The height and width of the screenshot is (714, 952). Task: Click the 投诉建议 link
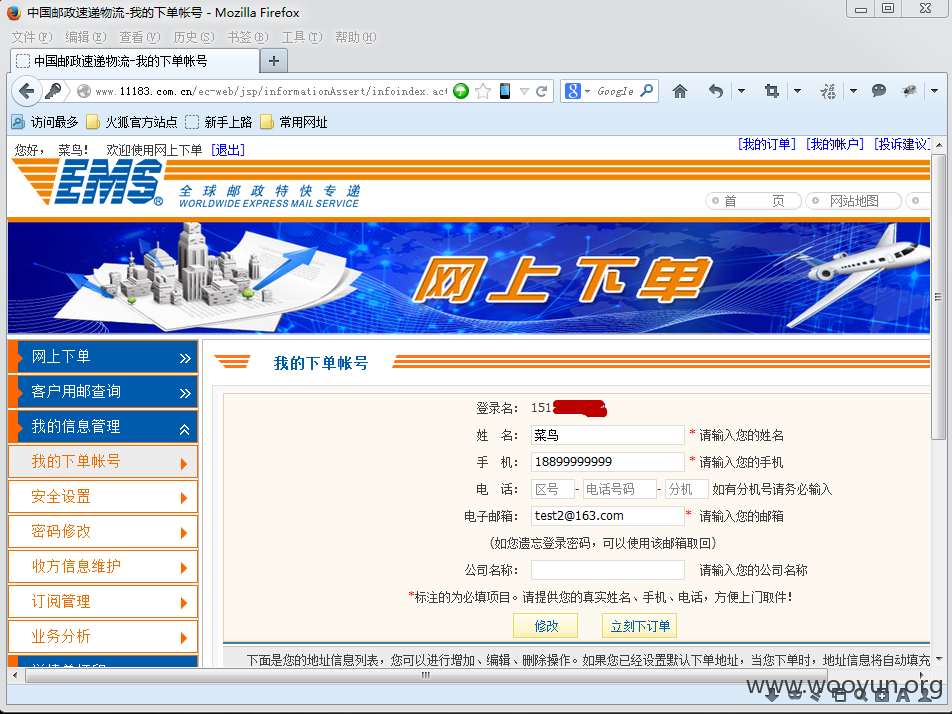(902, 144)
